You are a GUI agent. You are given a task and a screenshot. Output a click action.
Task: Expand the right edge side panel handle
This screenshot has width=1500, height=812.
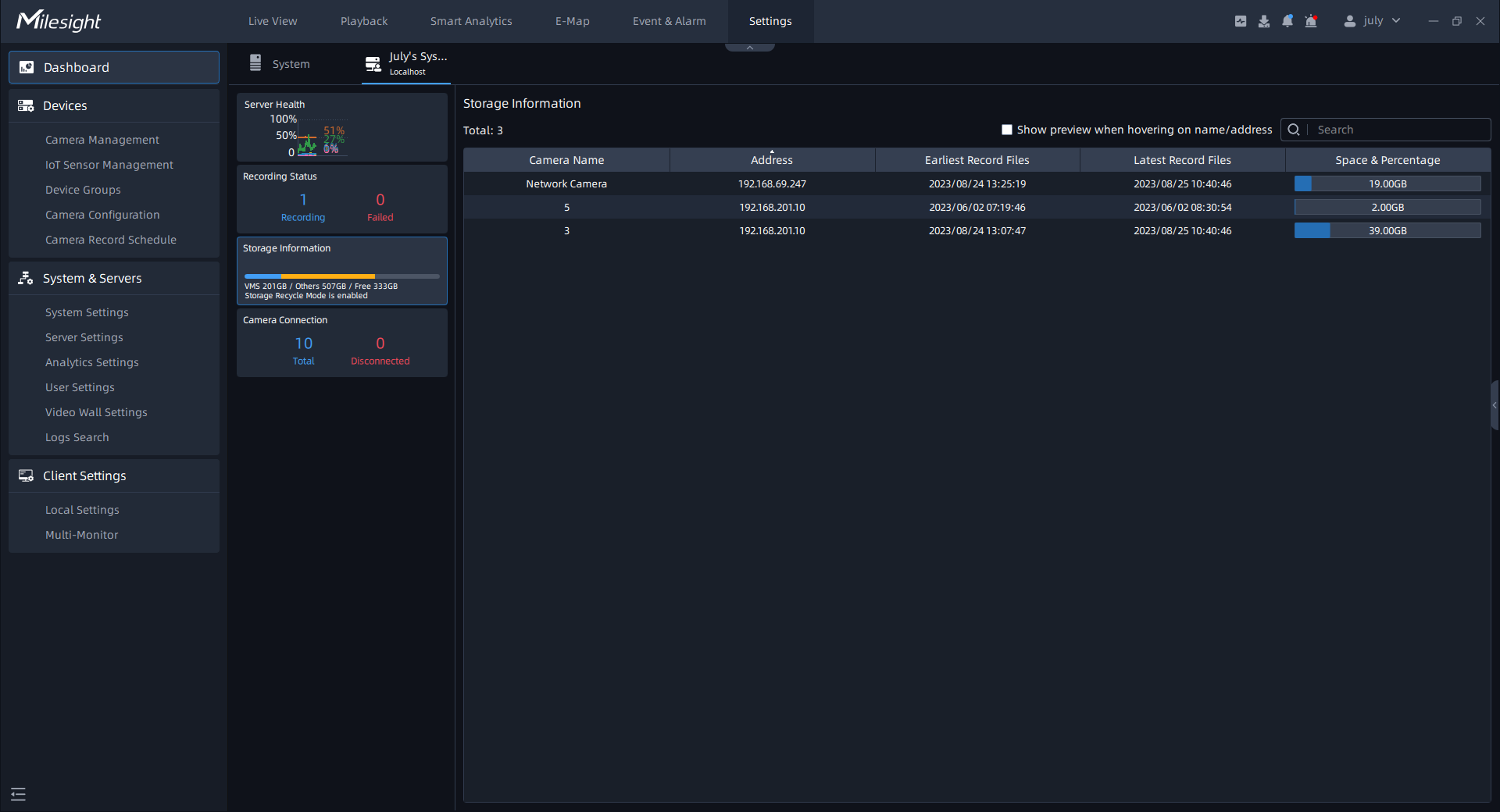pos(1494,404)
